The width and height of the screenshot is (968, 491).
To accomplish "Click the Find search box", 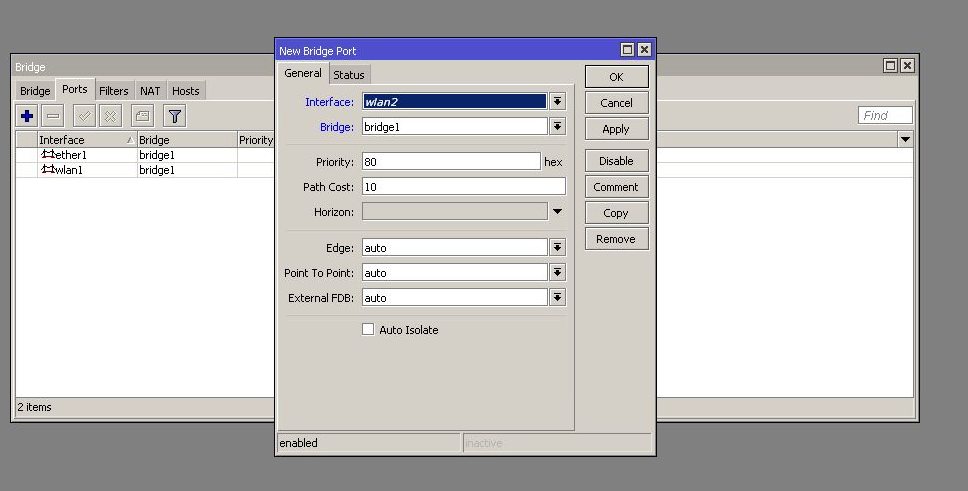I will (x=885, y=115).
